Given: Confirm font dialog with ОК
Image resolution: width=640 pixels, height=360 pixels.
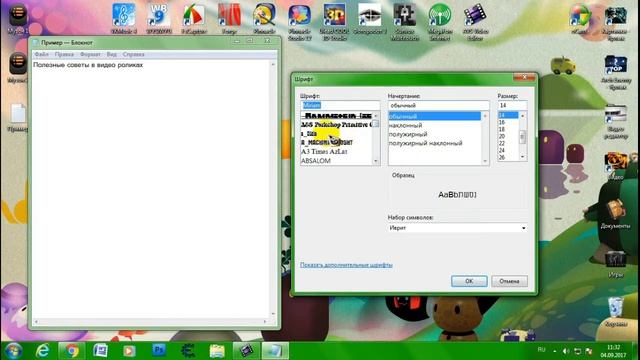Looking at the screenshot, I should [x=469, y=281].
